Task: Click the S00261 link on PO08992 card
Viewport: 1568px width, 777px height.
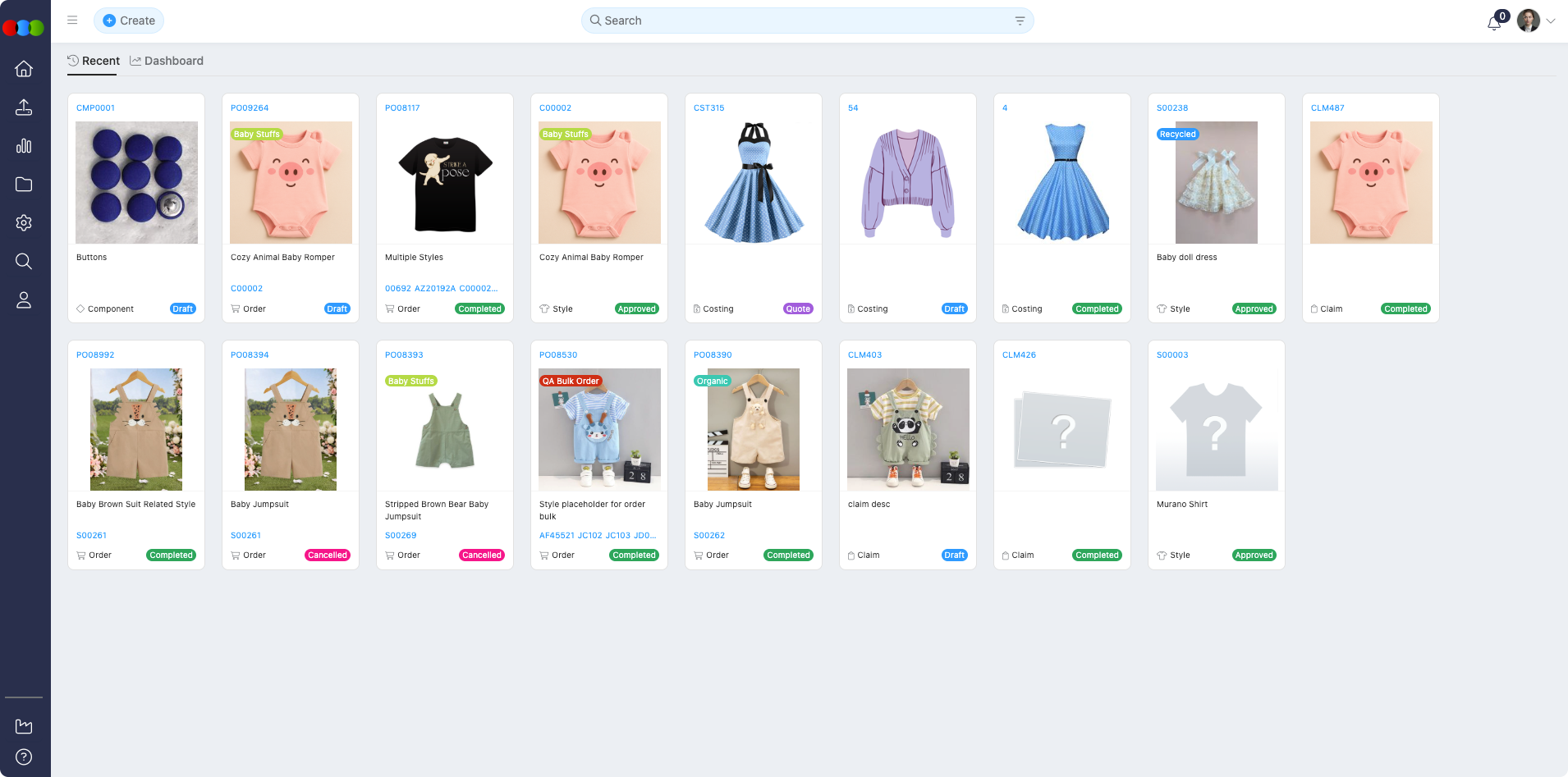Action: (91, 536)
